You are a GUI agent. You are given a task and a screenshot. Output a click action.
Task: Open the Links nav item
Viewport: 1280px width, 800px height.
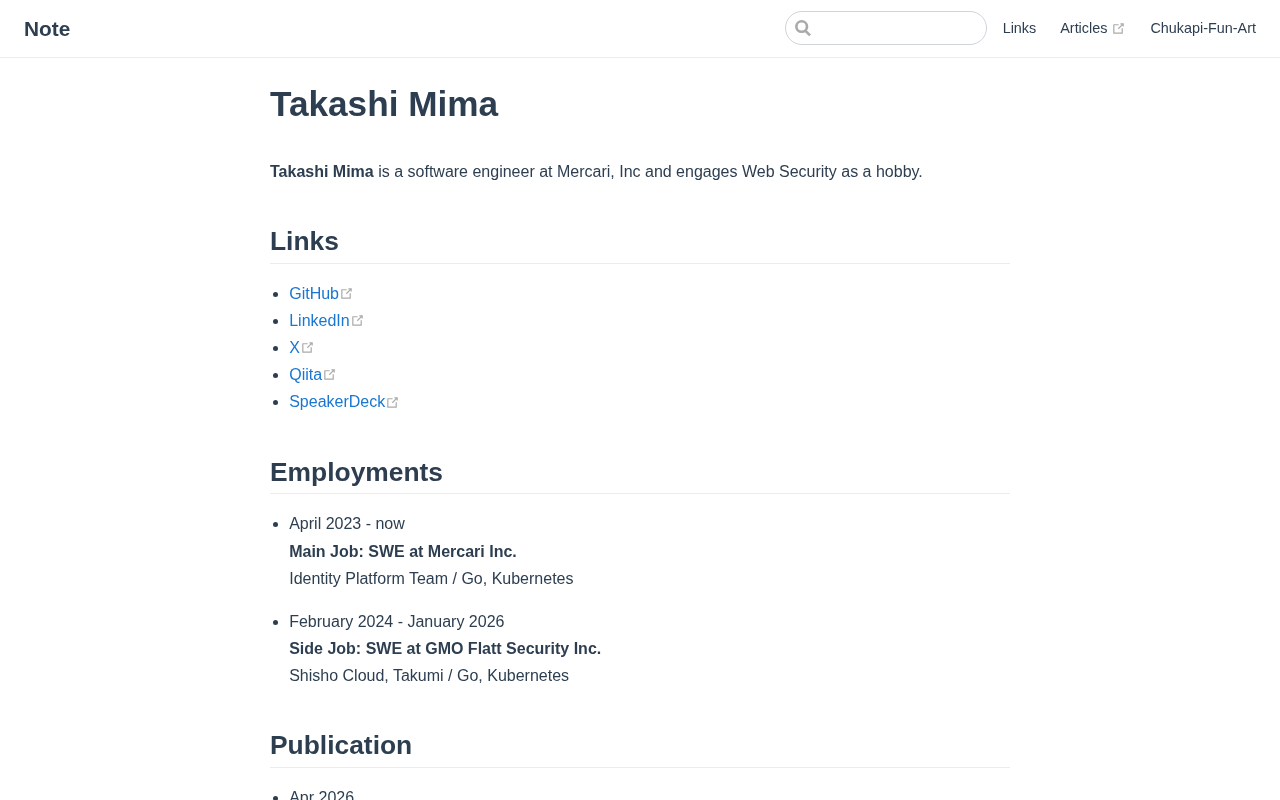[x=1019, y=28]
